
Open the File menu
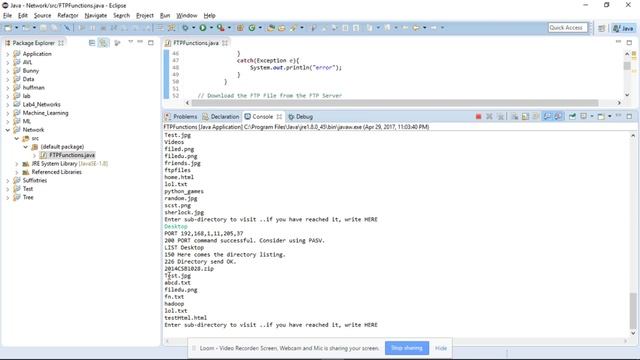[x=7, y=16]
